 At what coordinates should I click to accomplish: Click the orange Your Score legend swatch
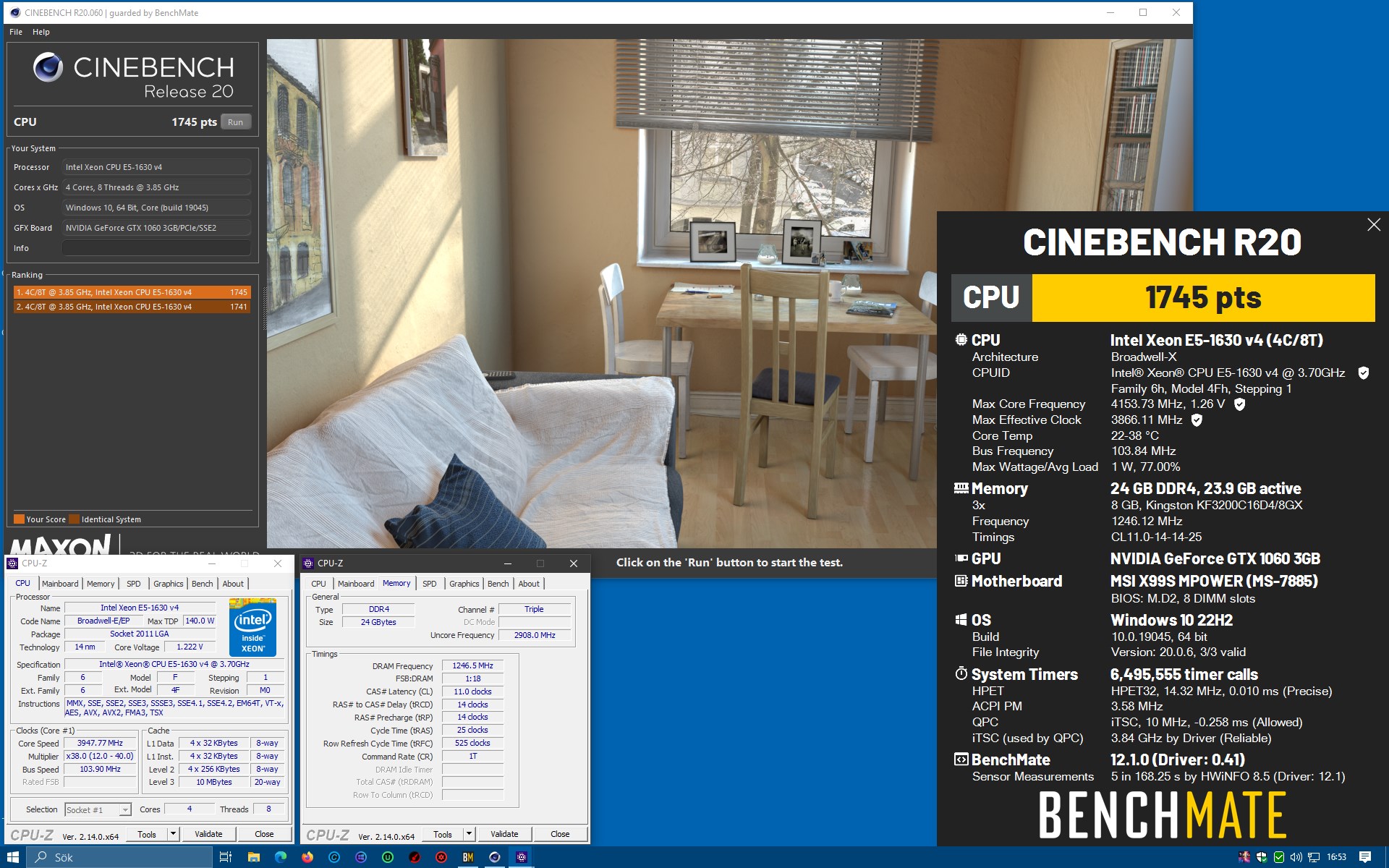tap(19, 519)
